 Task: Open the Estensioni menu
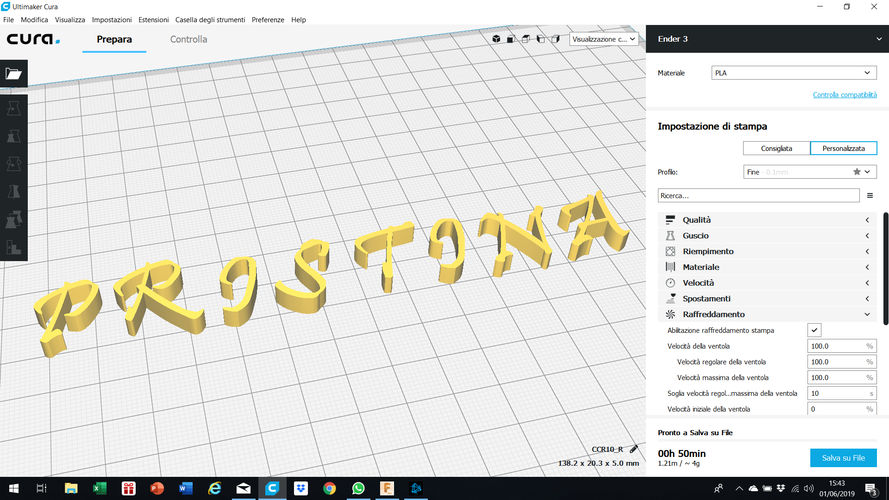(x=154, y=20)
